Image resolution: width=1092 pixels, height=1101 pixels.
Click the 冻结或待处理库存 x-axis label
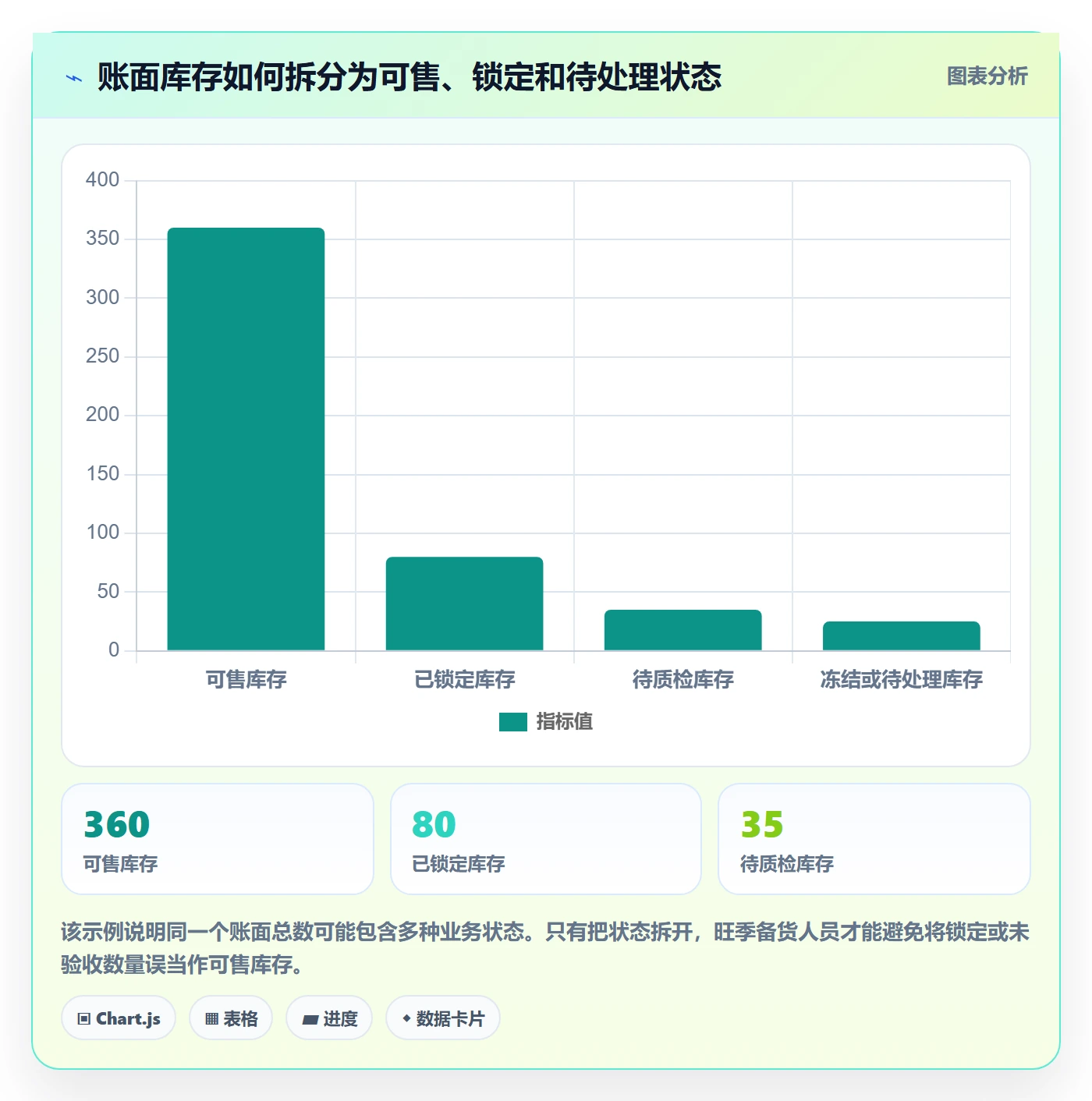(x=901, y=680)
